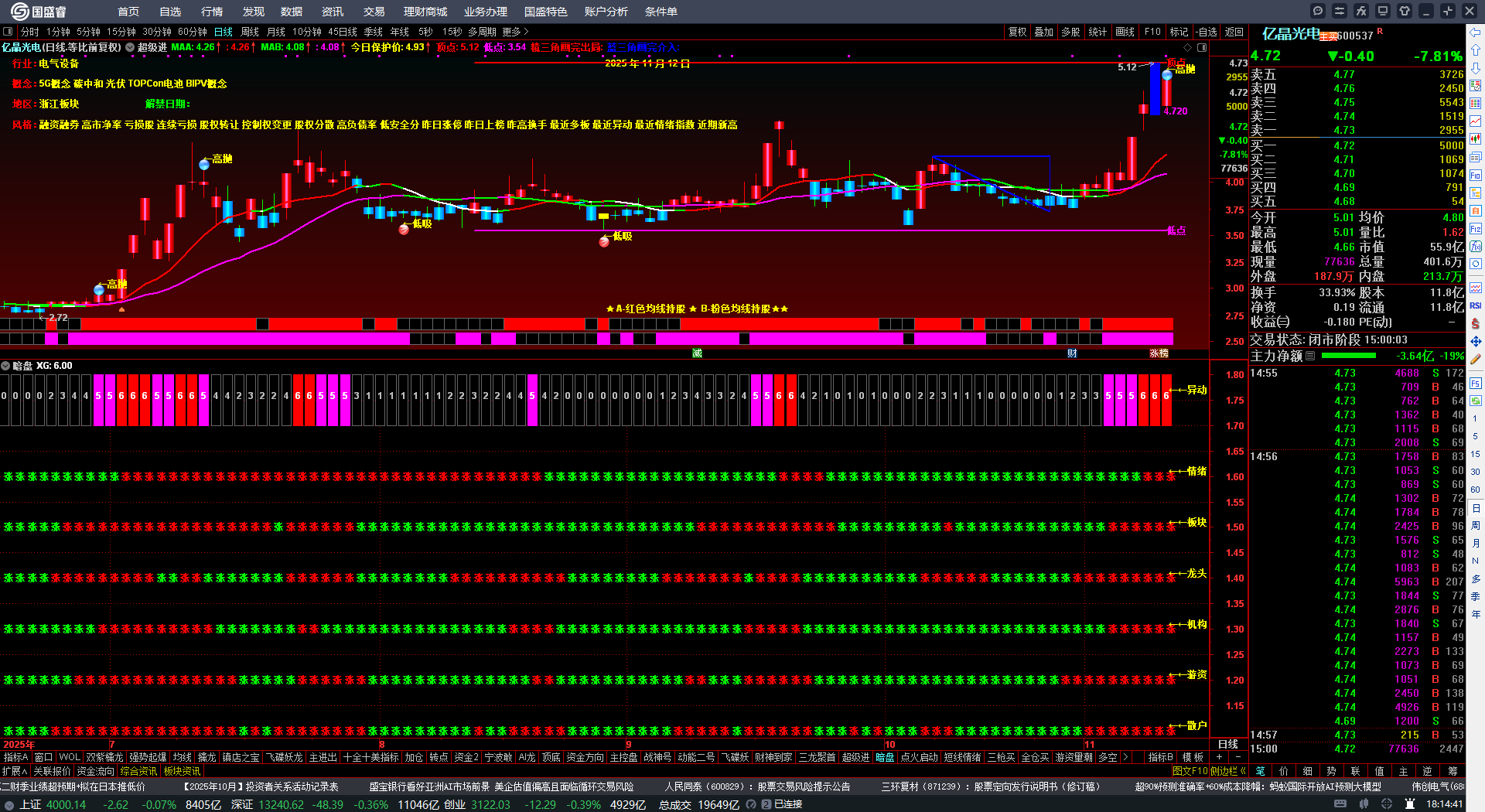Open the 交易 menu
Screen dimensions: 1485x812
pyautogui.click(x=374, y=12)
